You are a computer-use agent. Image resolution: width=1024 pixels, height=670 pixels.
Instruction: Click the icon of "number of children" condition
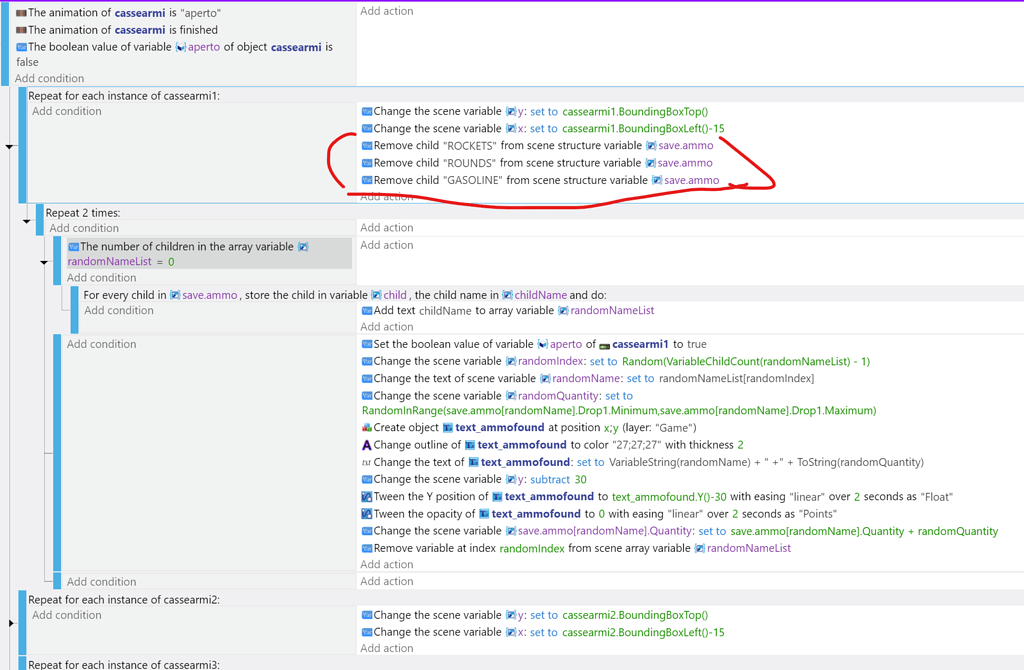73,247
